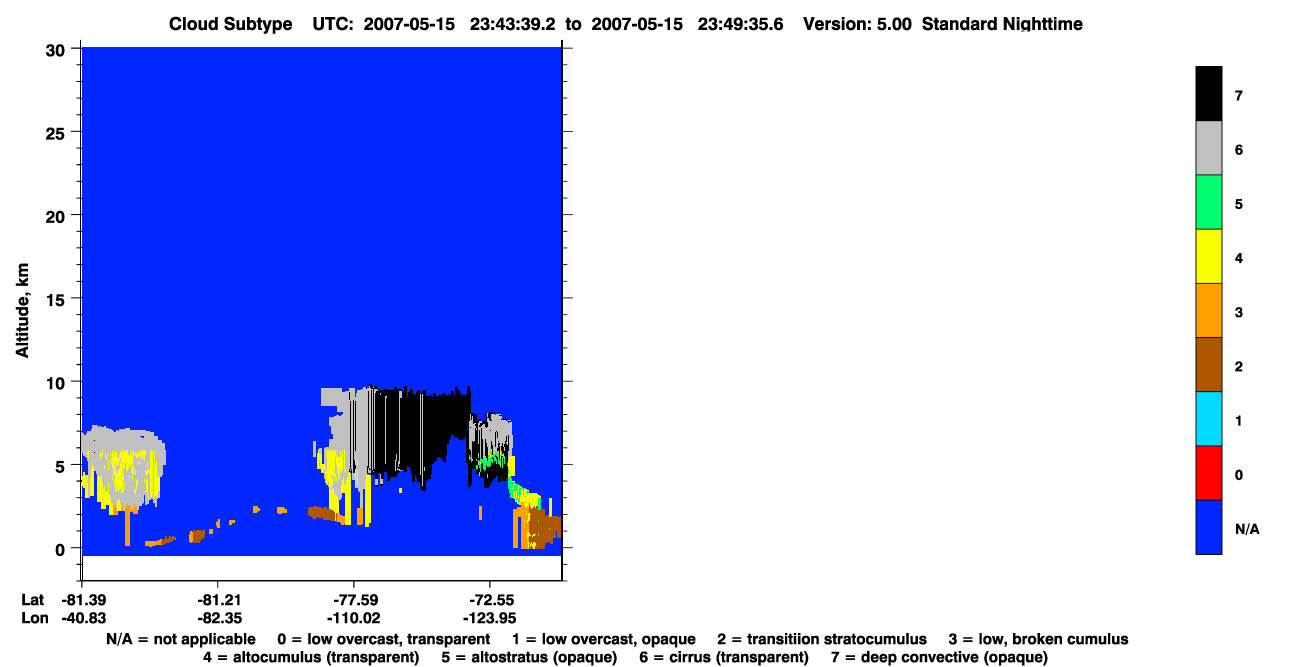Viewport: 1300px width, 667px height.
Task: Click legend text '2 = transitiion stratocumulus'
Action: click(822, 639)
